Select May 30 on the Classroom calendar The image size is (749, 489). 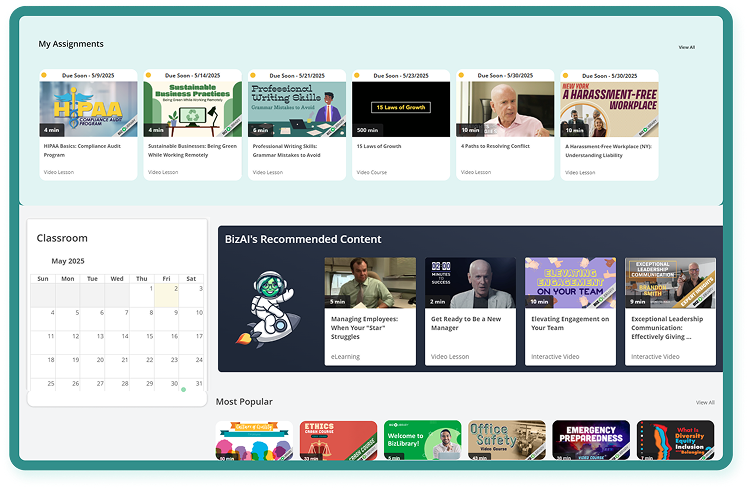(x=166, y=385)
